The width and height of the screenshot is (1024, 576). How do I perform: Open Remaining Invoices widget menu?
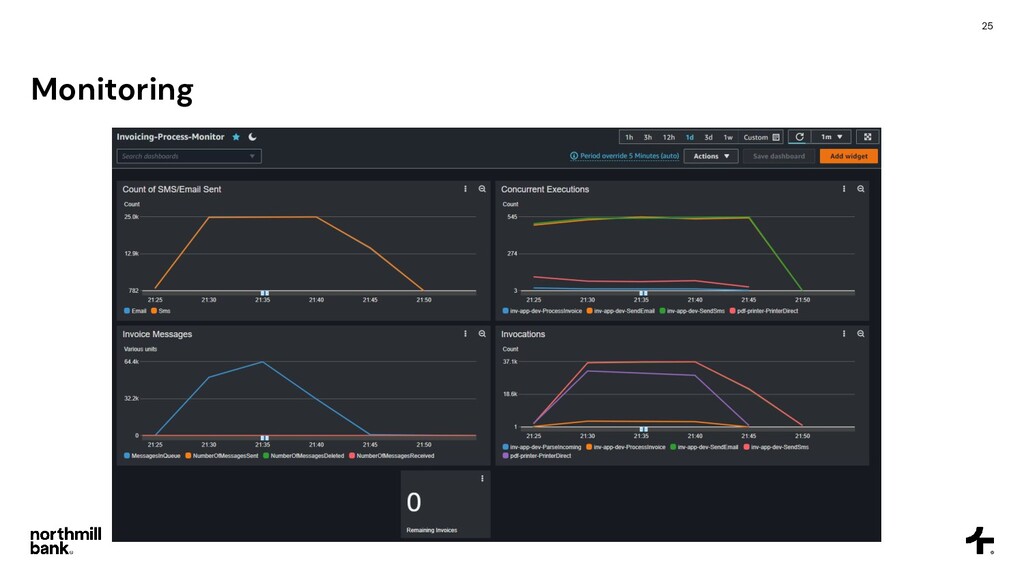[x=482, y=479]
